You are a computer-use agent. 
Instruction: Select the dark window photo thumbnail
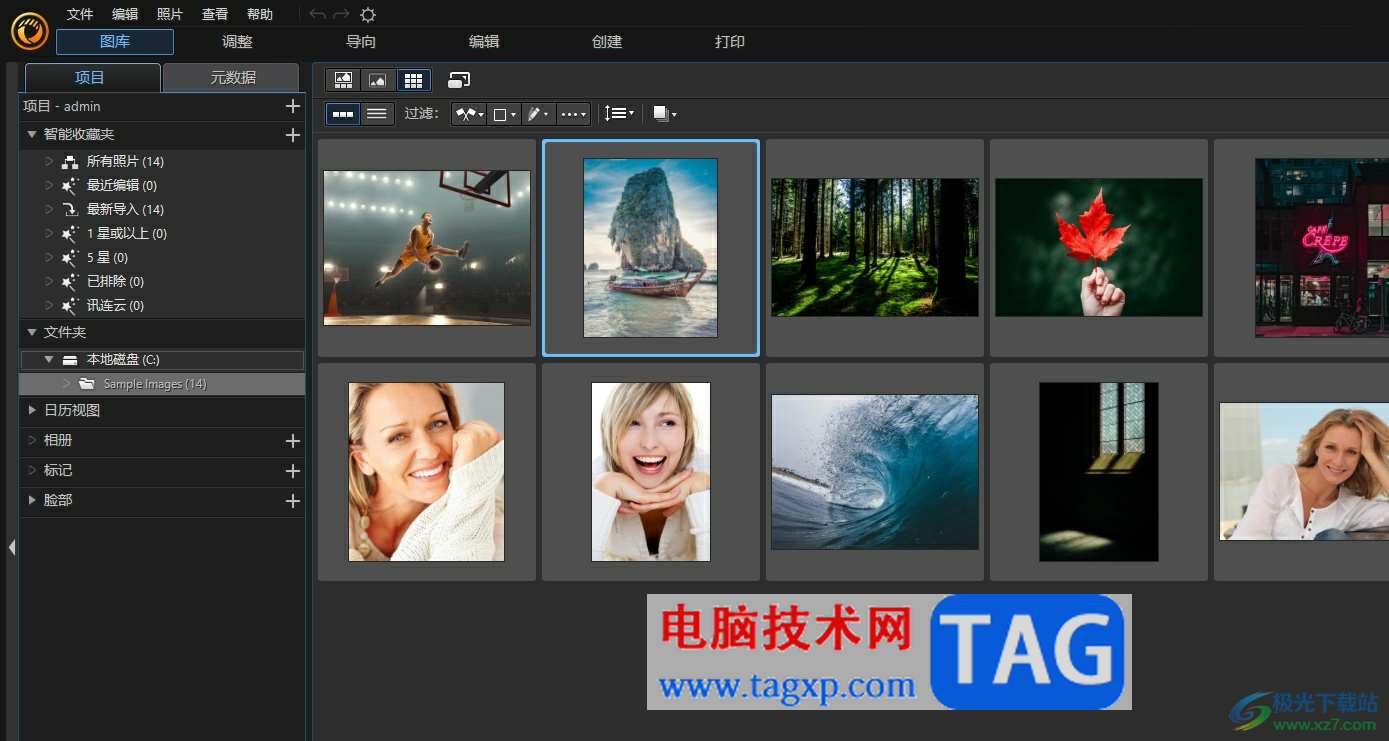[1099, 472]
